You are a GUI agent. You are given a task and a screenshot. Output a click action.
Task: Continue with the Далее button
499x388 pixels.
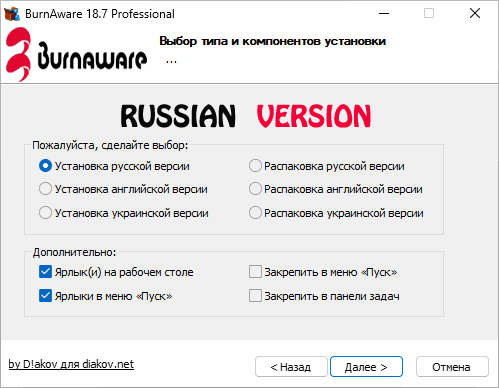(366, 367)
